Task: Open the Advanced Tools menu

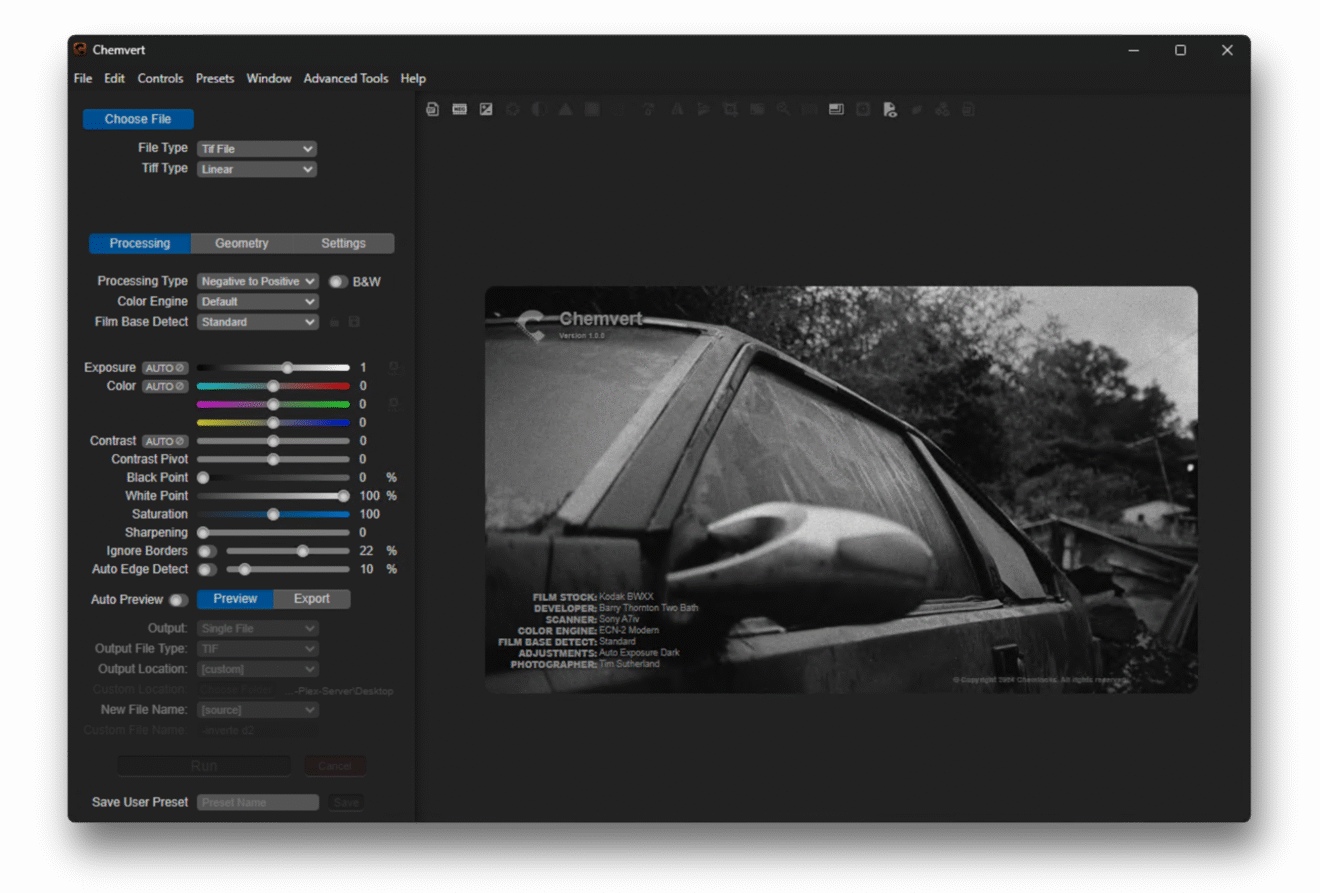Action: [346, 78]
